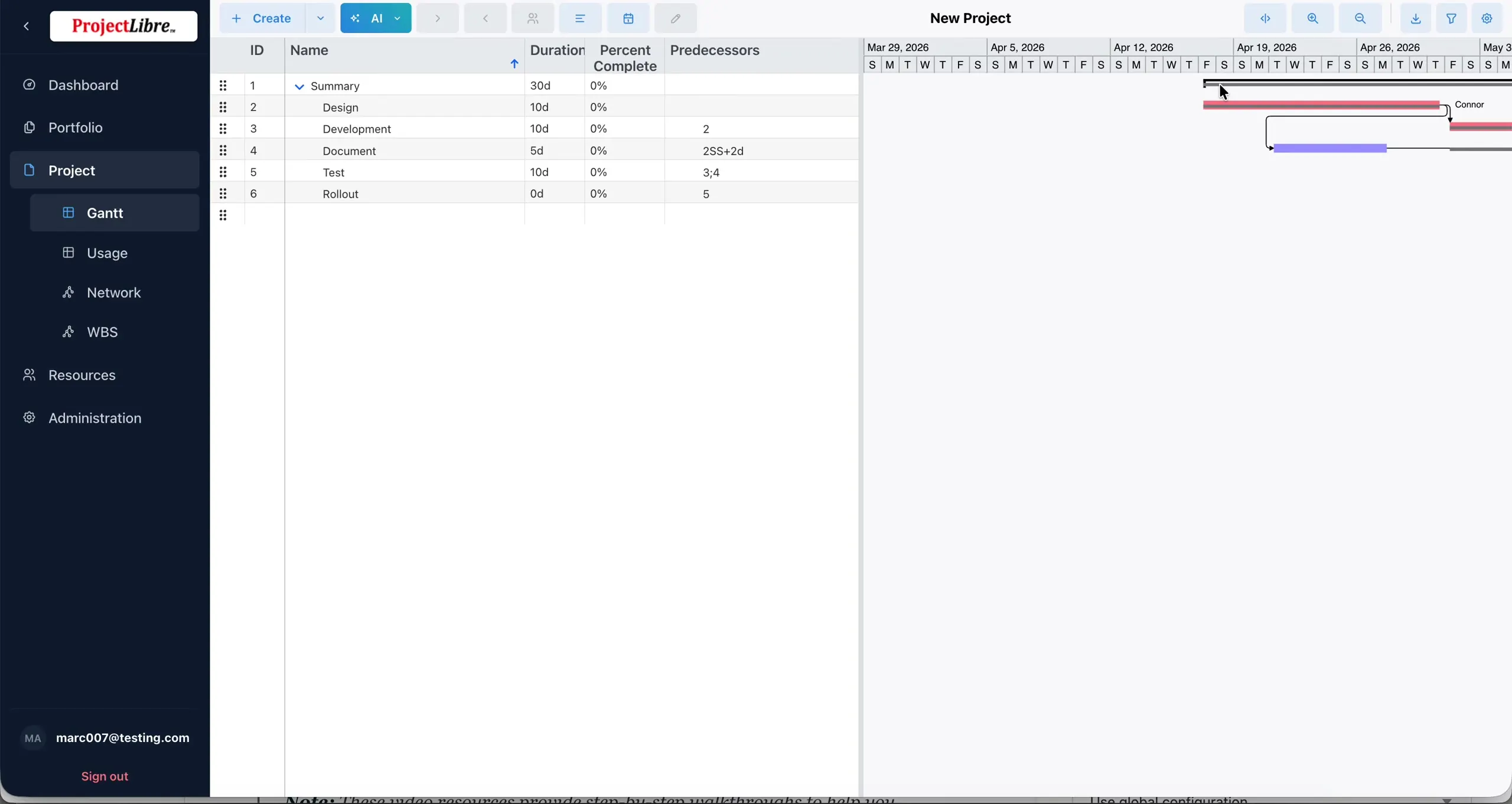Click the indent right-arrow toolbar icon
The height and width of the screenshot is (804, 1512).
438,18
